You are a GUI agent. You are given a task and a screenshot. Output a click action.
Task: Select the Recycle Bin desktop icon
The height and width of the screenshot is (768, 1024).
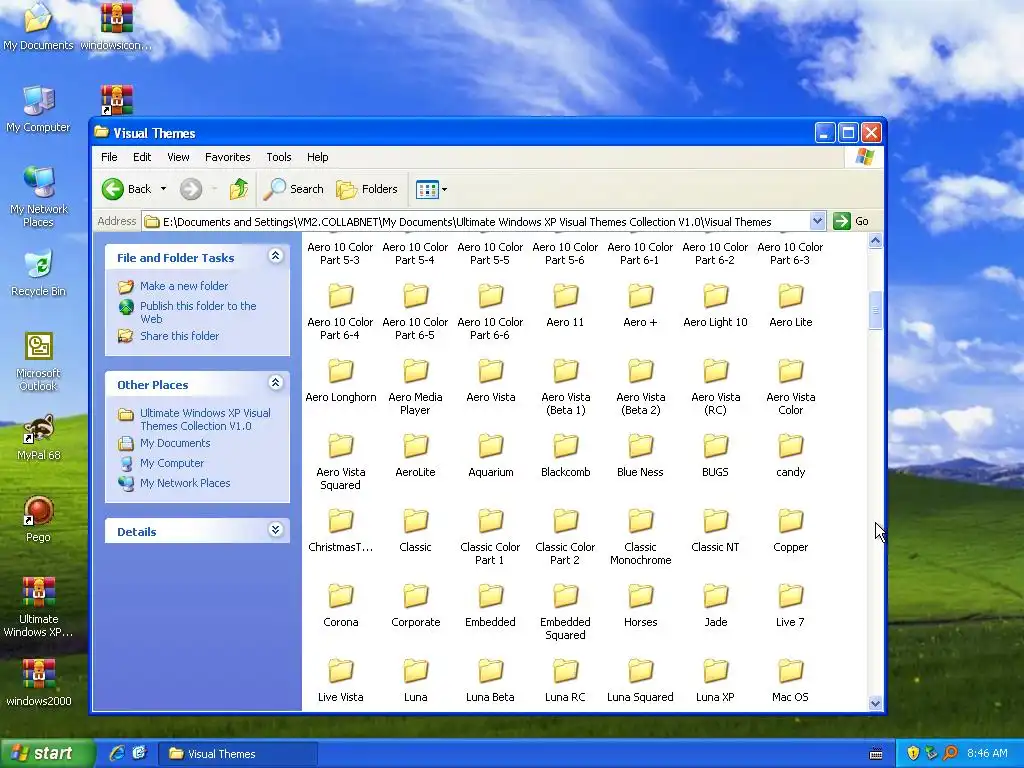click(x=38, y=273)
